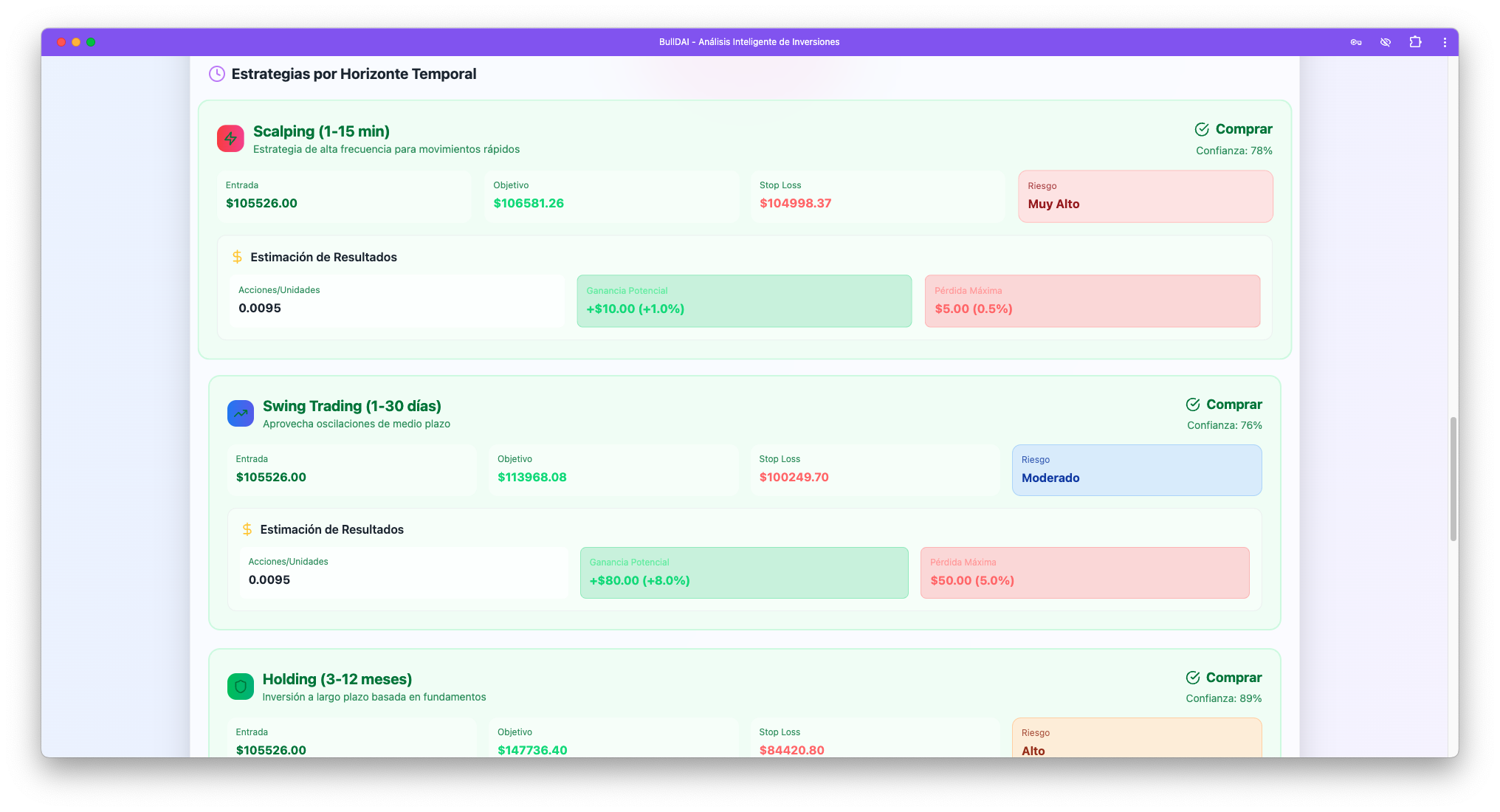Select the Muy Alto risk box
1500x812 pixels.
[x=1145, y=196]
